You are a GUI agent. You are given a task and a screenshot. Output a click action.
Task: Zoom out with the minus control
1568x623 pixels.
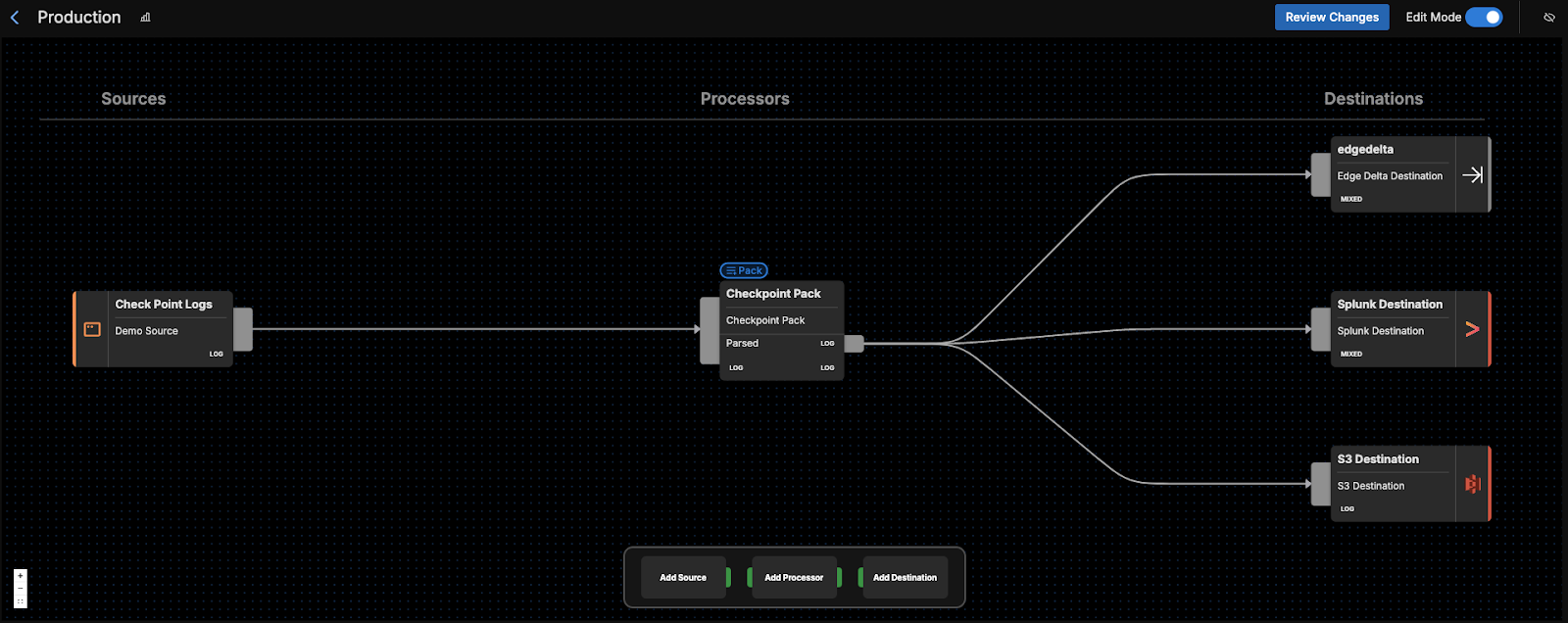pos(20,589)
